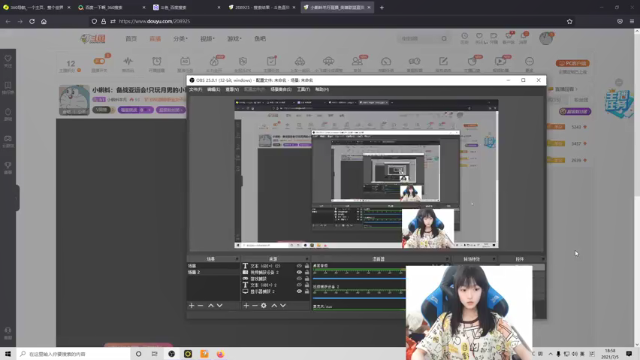Screen dimensions: 640x360
Task: Remove selected scene with the minus icon
Action: tap(200, 305)
